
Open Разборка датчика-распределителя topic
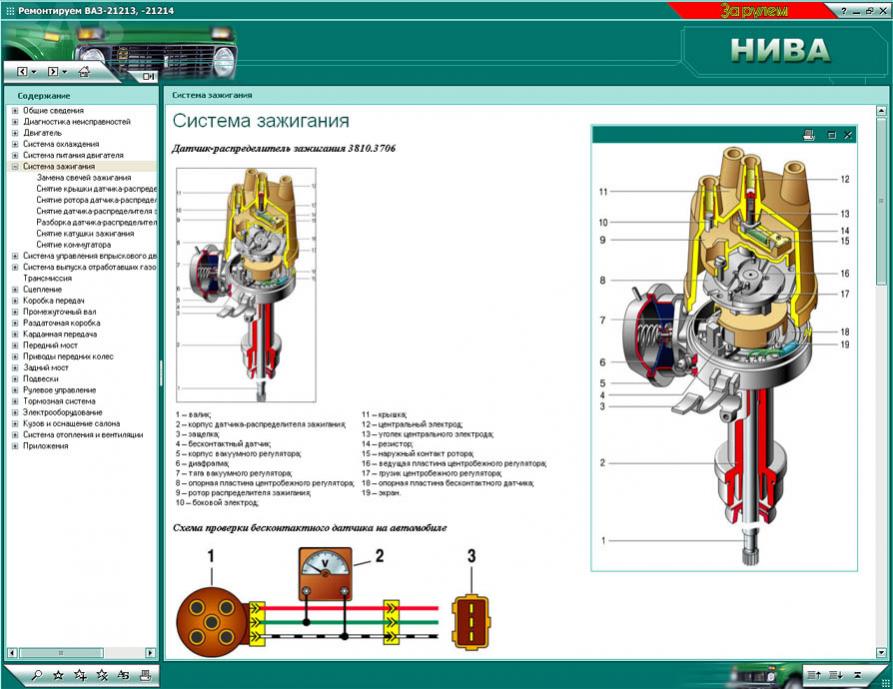pos(96,222)
